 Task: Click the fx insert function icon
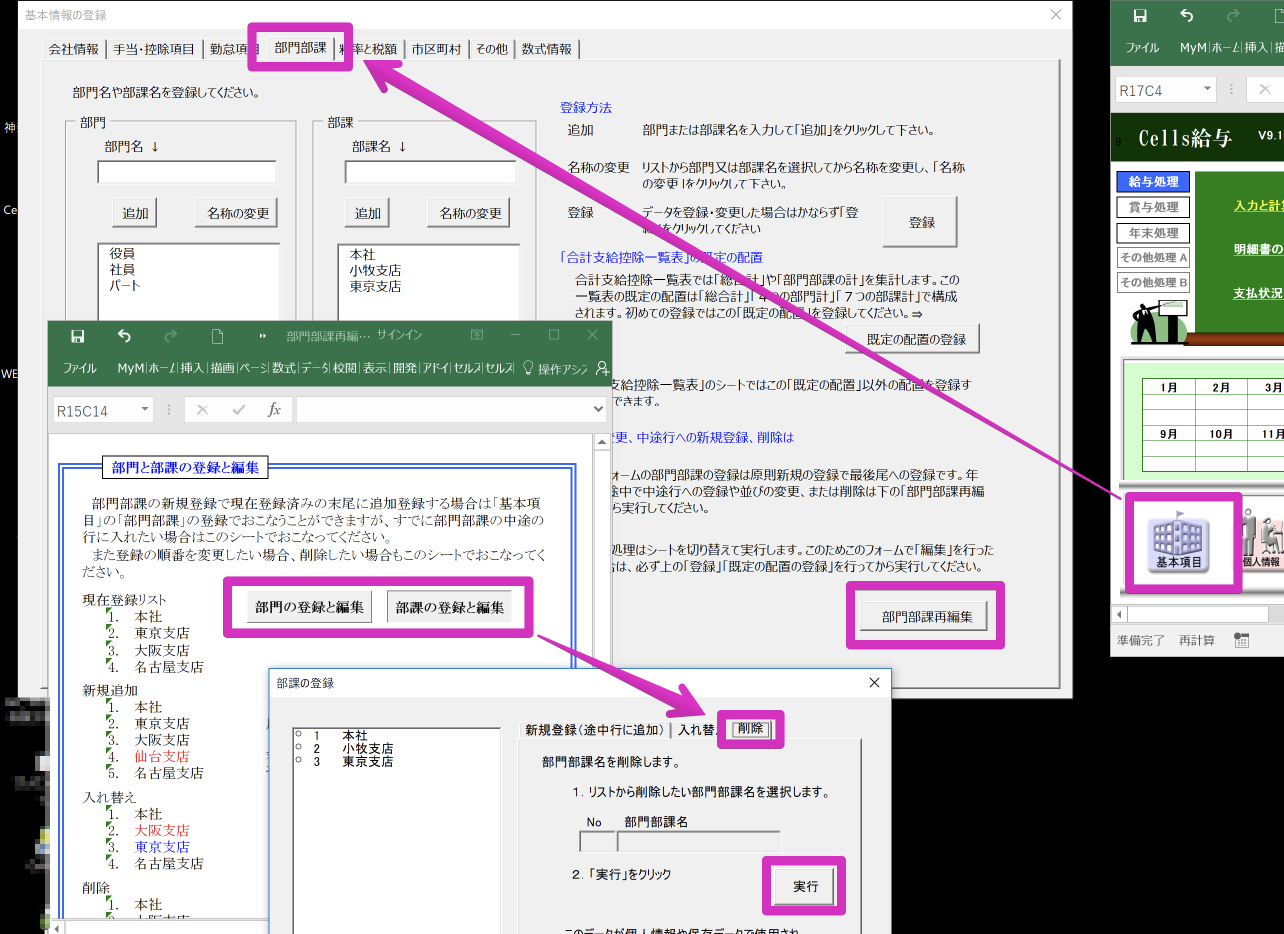(274, 410)
